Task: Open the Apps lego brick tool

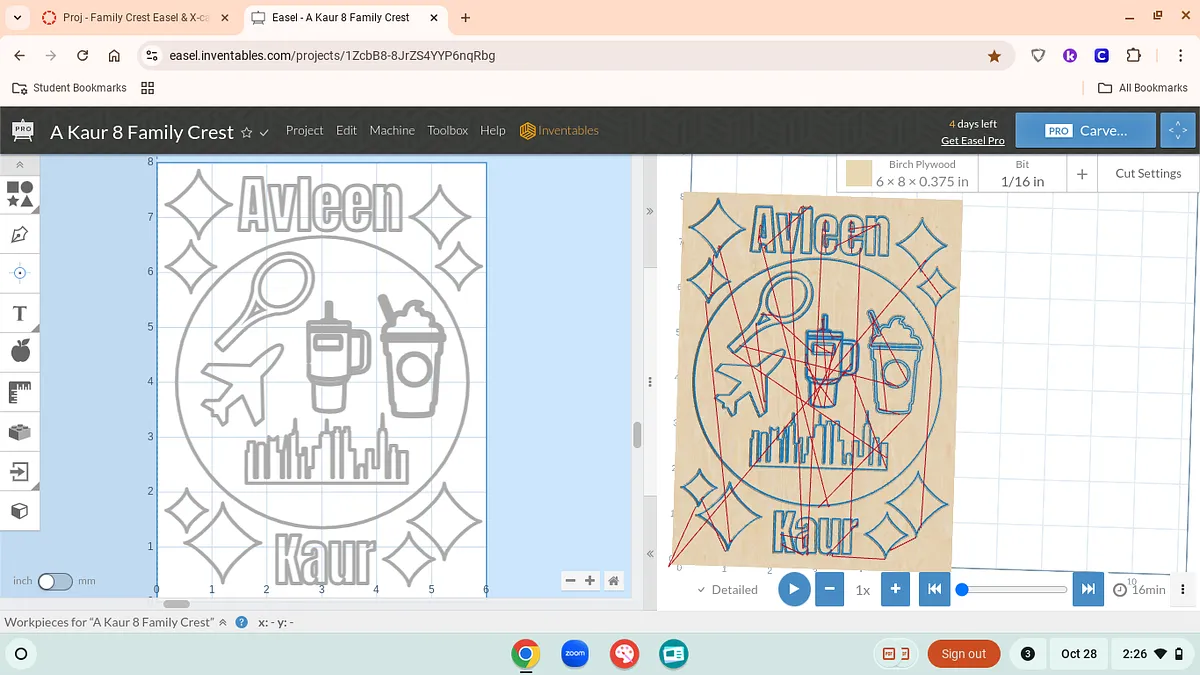Action: pyautogui.click(x=20, y=432)
